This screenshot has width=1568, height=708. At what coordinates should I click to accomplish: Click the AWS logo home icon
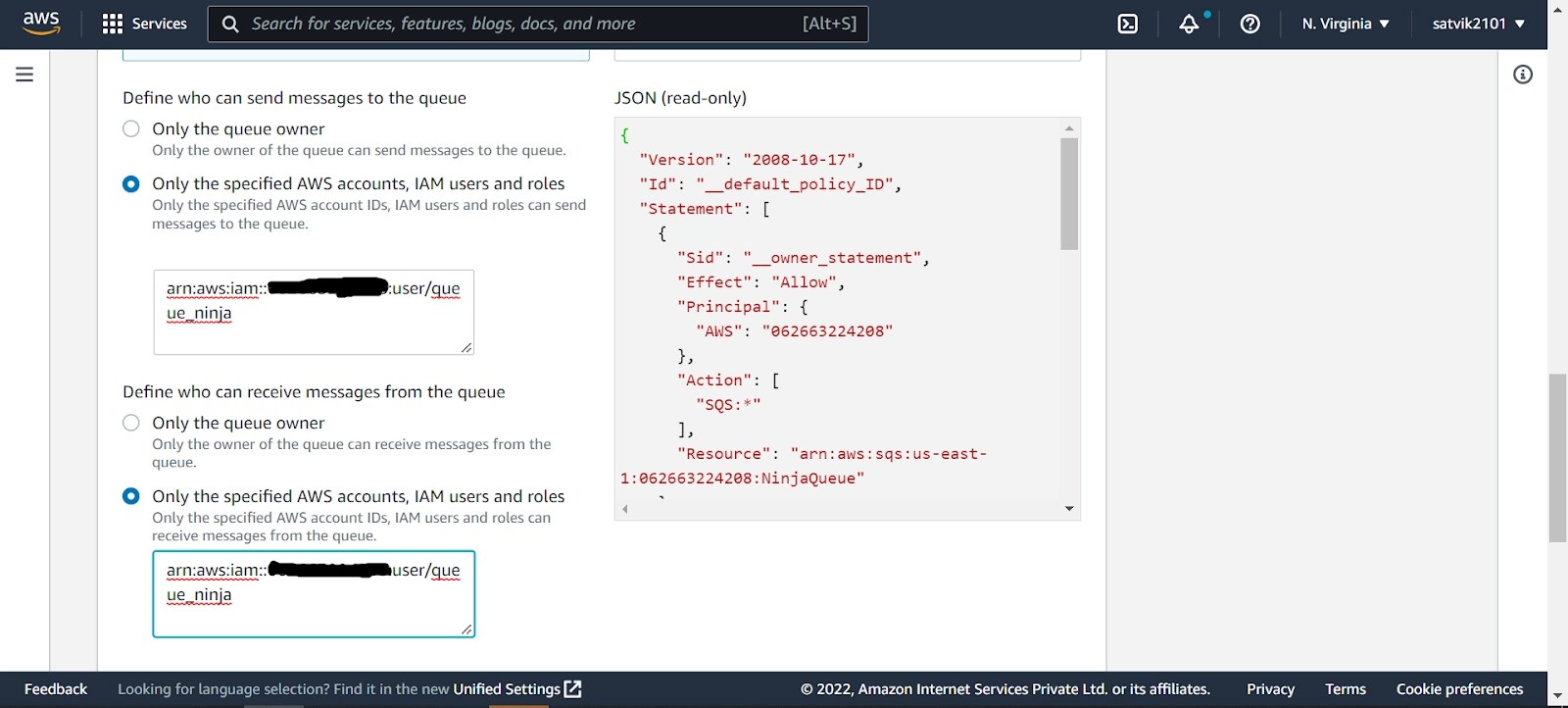click(41, 23)
